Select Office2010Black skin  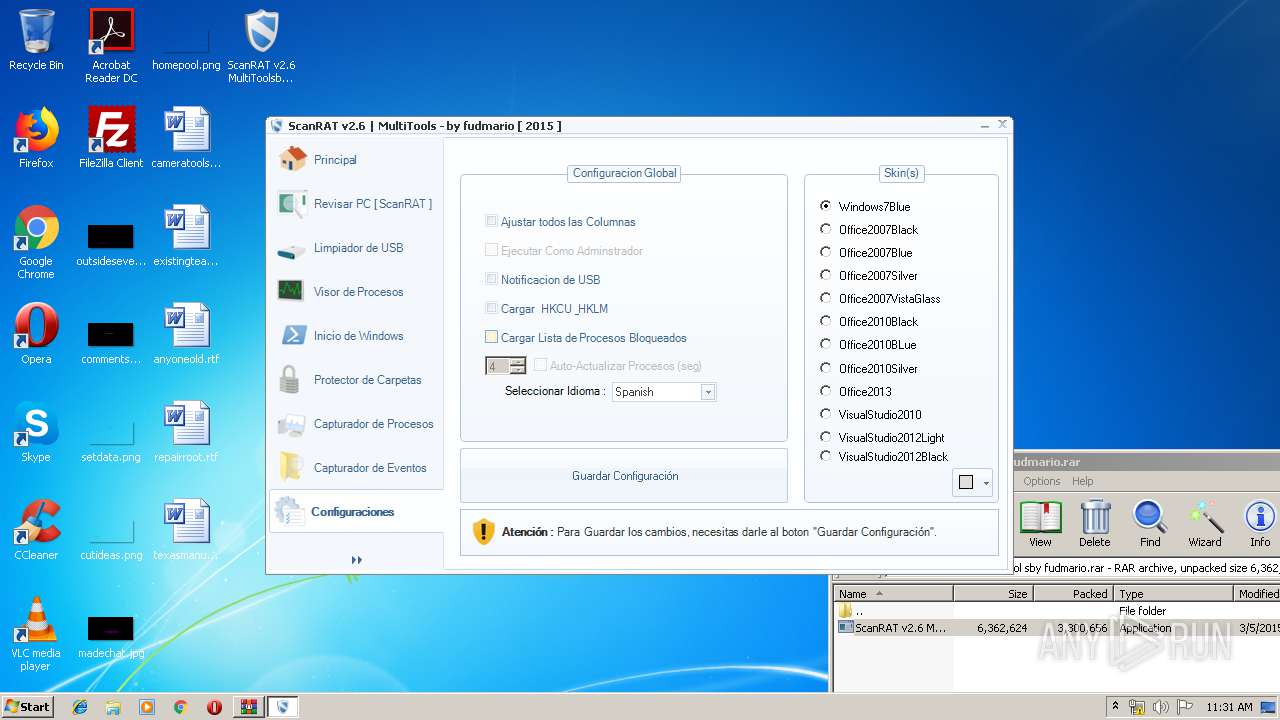pos(825,321)
